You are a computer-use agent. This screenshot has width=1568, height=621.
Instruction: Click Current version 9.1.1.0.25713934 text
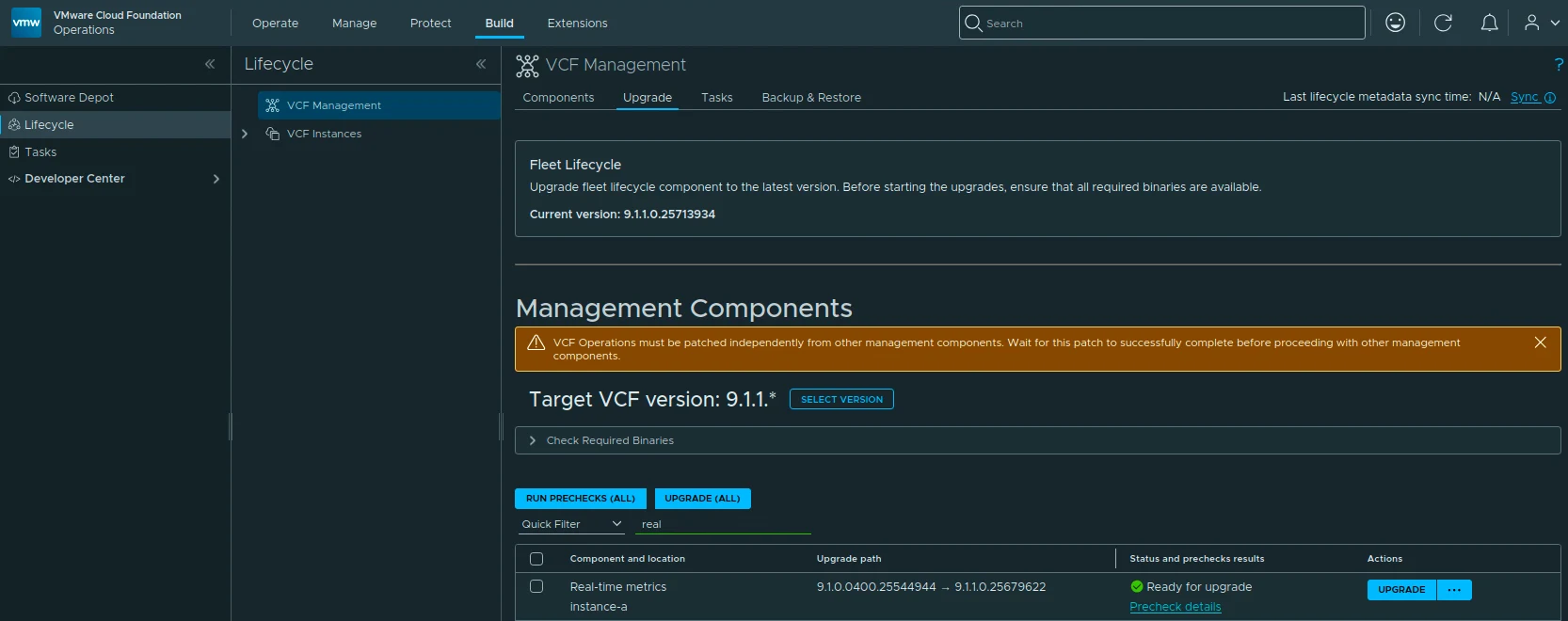(x=622, y=215)
